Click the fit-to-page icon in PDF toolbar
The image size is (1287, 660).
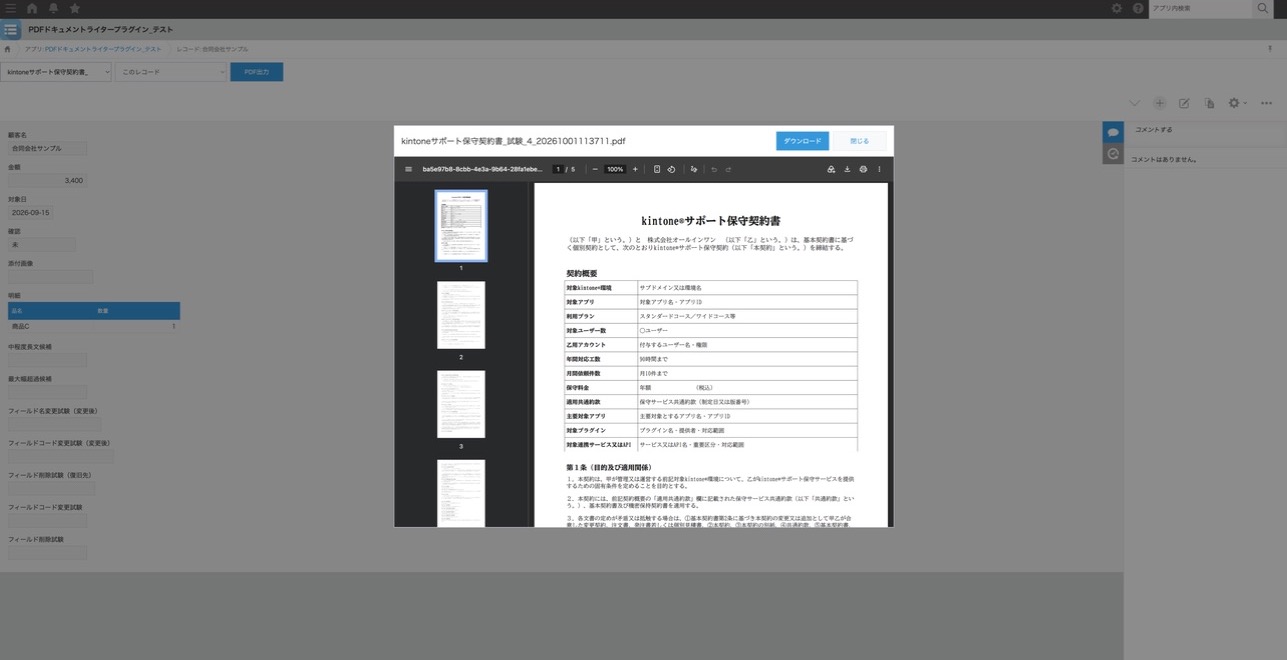(657, 169)
